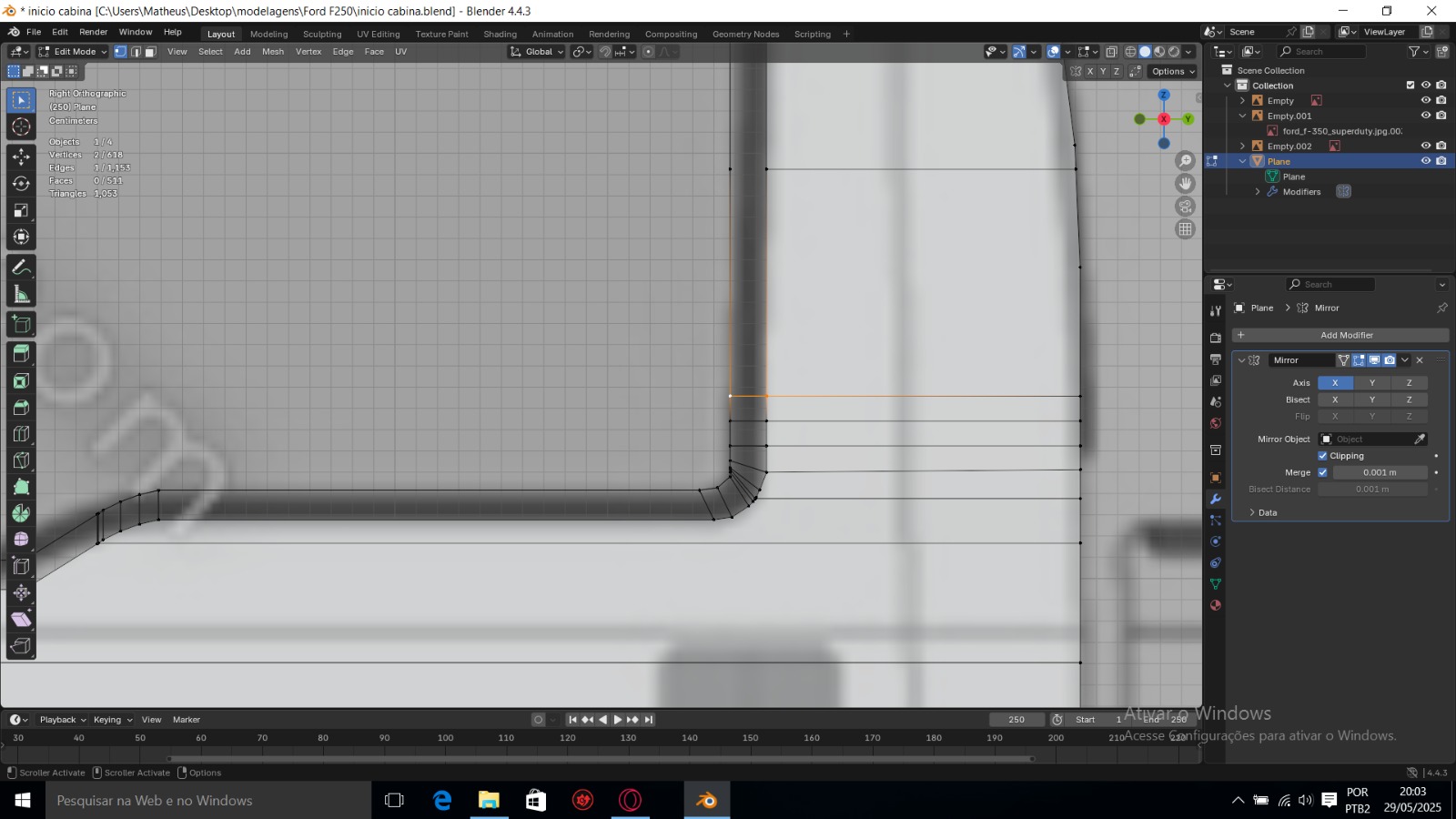The image size is (1456, 819).
Task: Disable the Clipping checkbox in Mirror modifier
Action: 1322,456
